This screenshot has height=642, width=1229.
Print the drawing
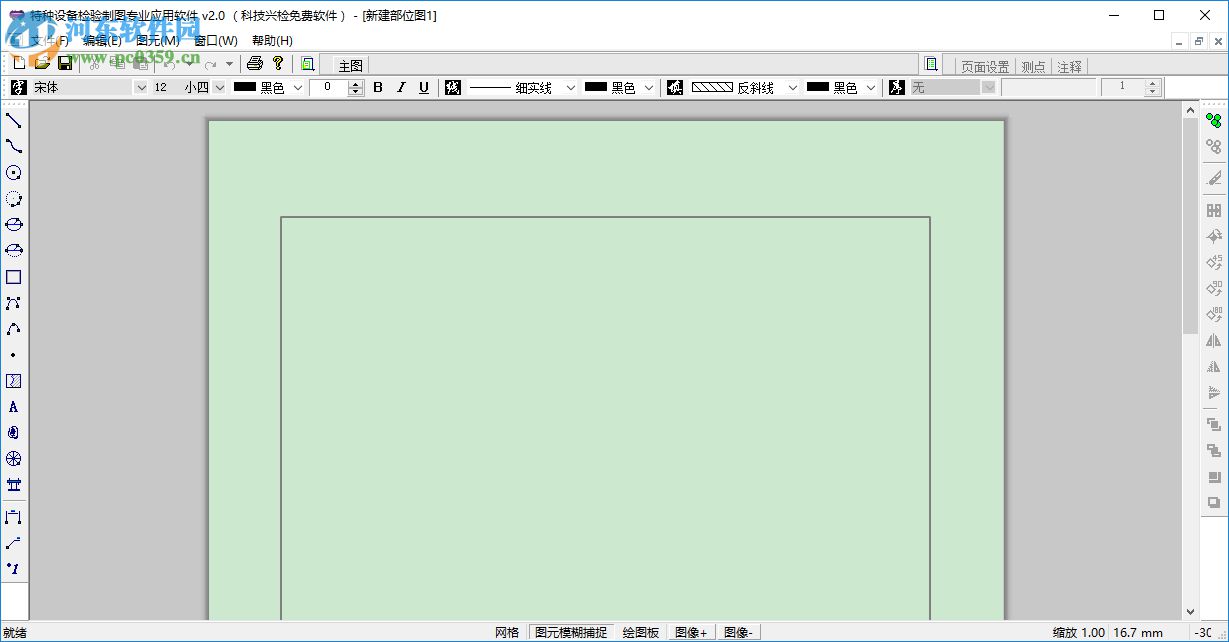click(x=255, y=63)
